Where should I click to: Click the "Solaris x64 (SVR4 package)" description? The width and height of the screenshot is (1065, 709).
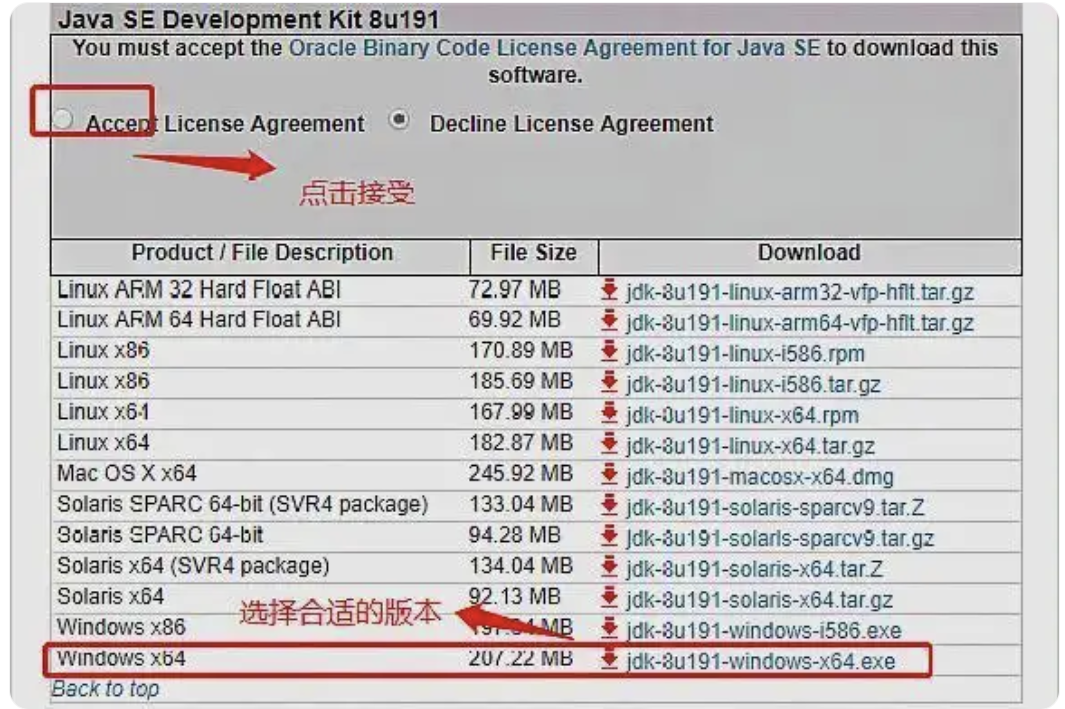[194, 566]
